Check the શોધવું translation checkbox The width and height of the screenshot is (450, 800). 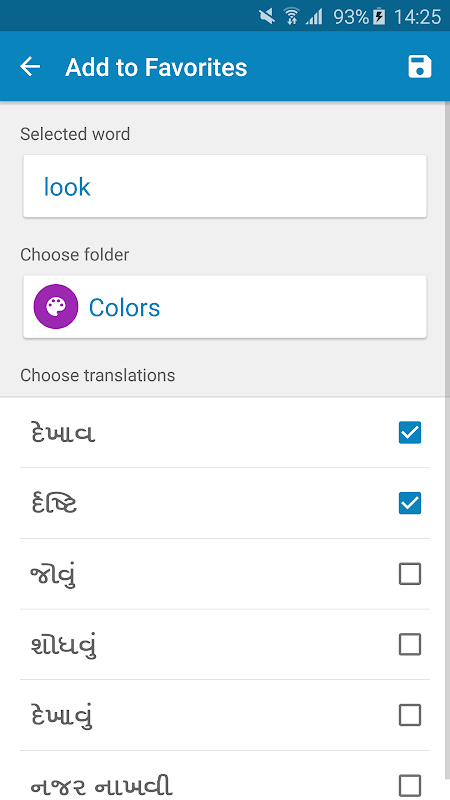[x=410, y=645]
